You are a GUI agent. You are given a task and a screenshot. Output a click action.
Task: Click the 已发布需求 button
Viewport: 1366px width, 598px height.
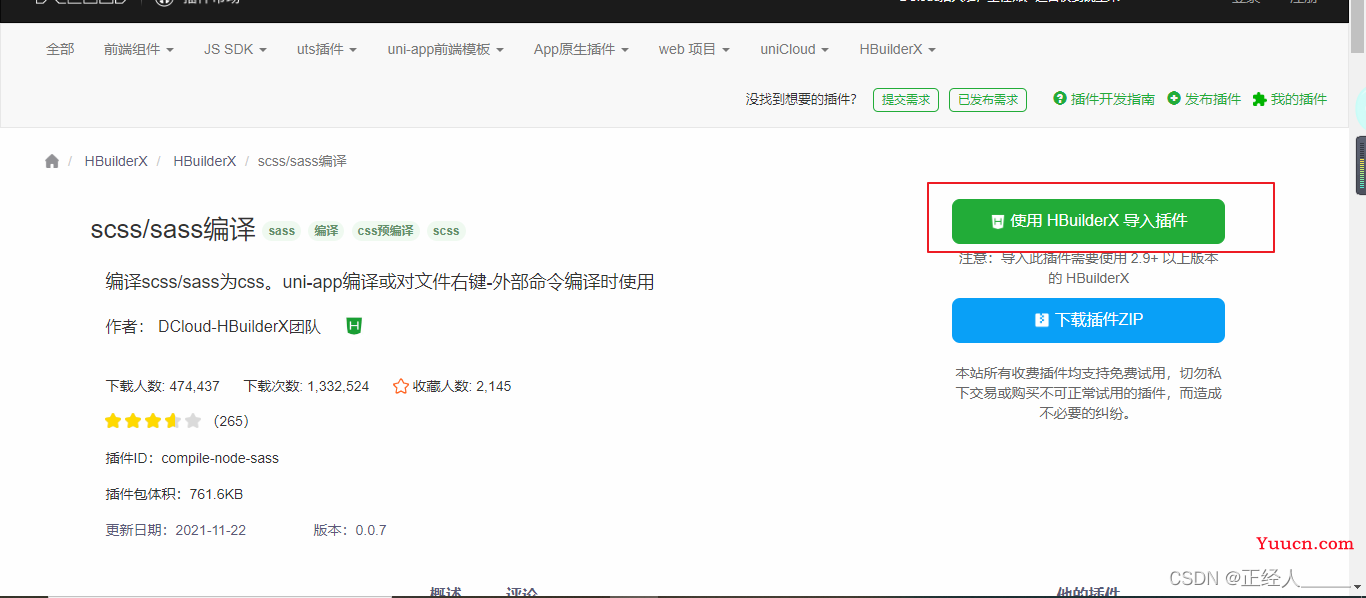point(988,100)
